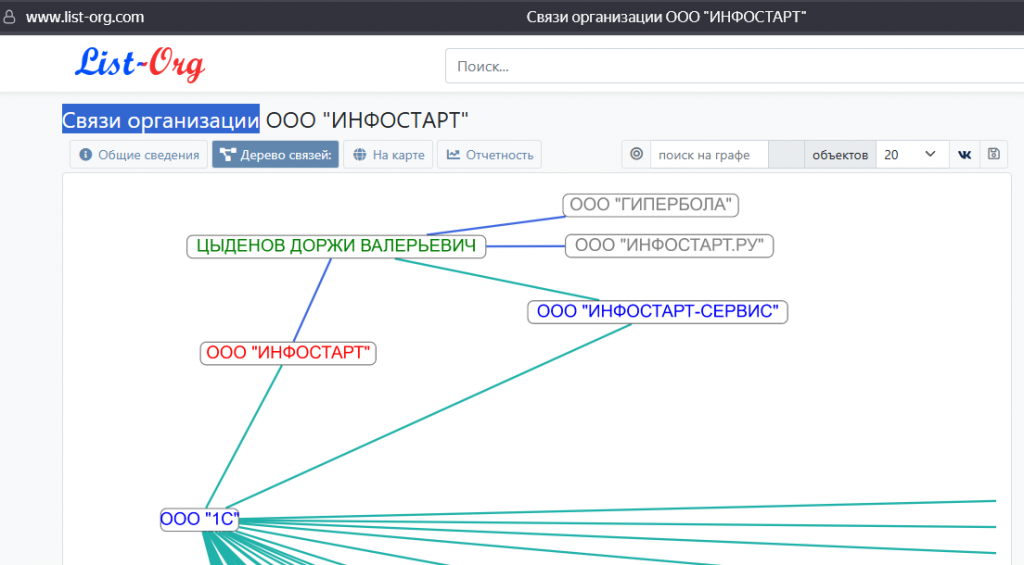This screenshot has width=1024, height=565.
Task: Click the List-Org logo
Action: tap(140, 64)
